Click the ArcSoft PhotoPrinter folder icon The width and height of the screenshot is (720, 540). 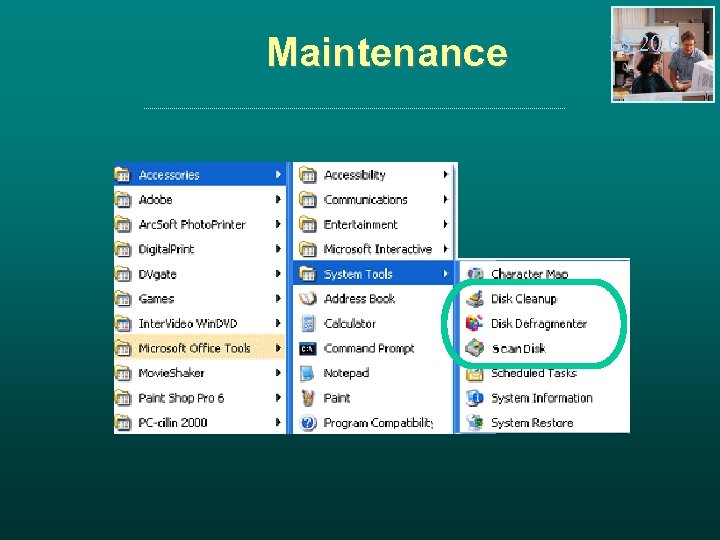(x=123, y=224)
